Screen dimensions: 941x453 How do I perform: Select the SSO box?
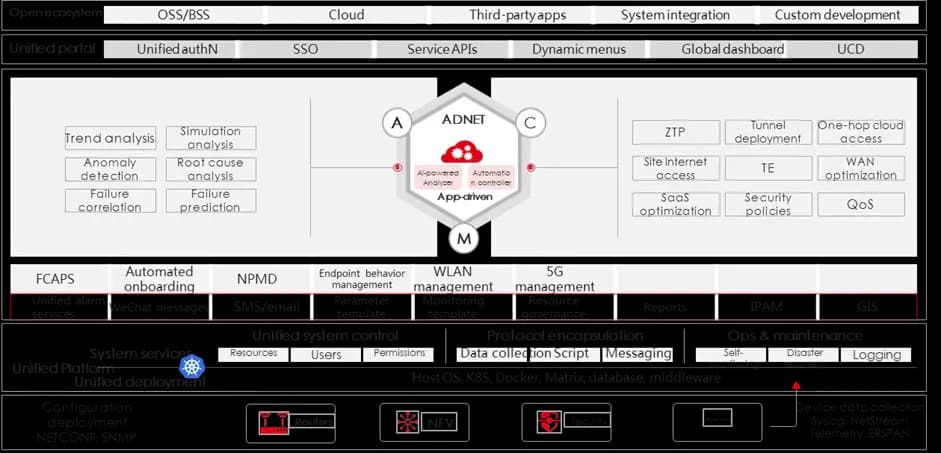tap(305, 49)
